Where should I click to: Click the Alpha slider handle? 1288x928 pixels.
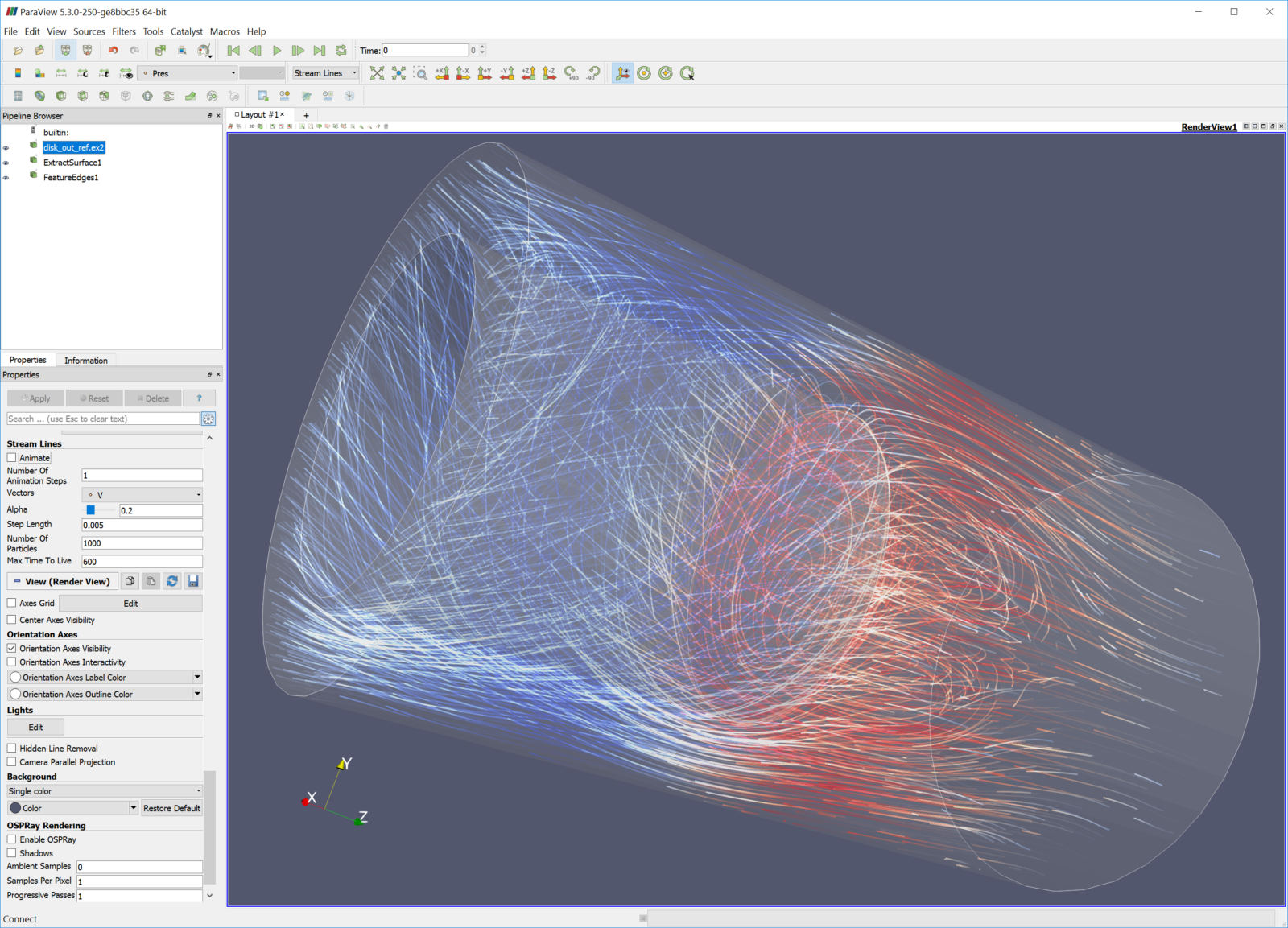tap(91, 510)
